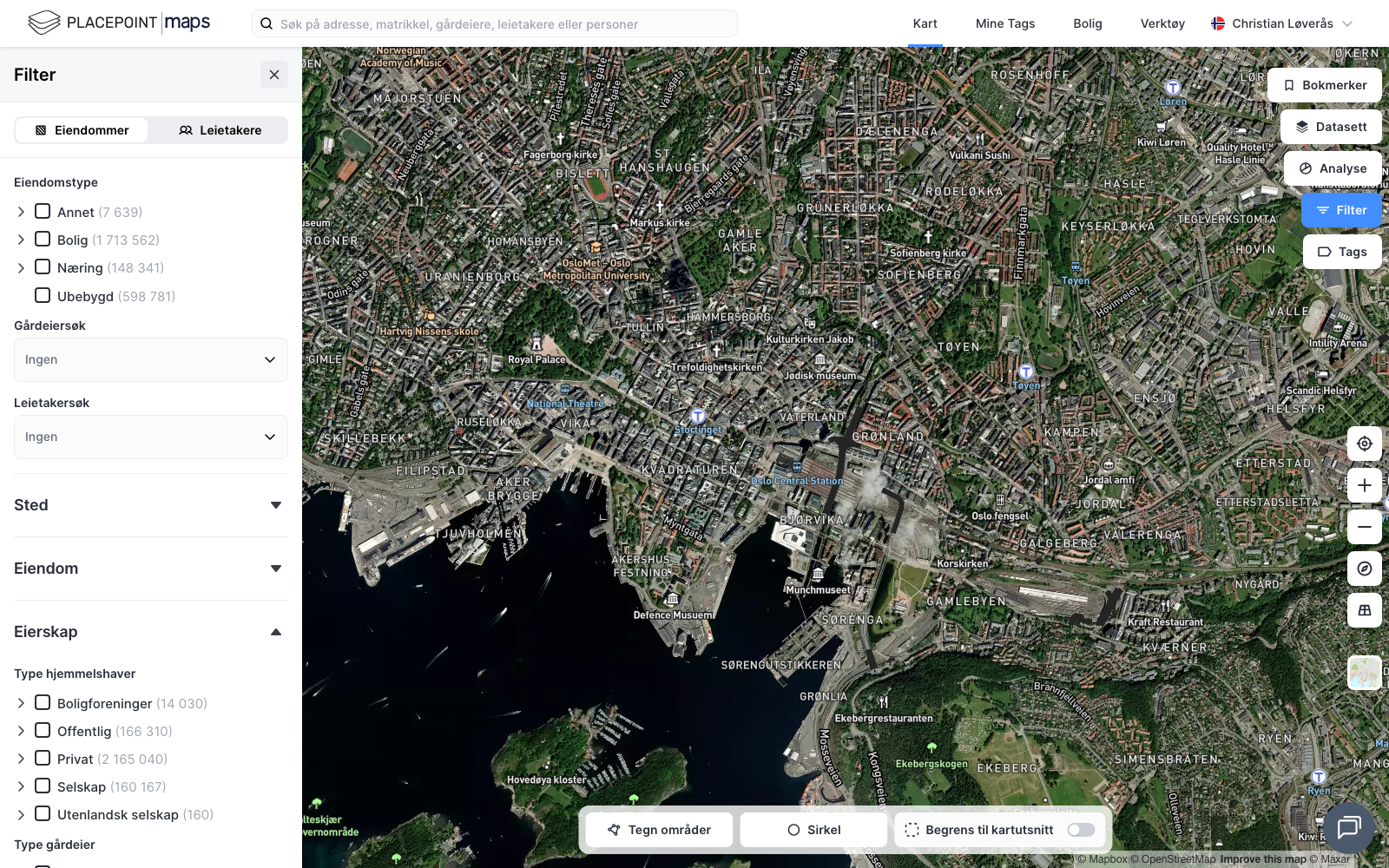Open the Bolig navigation item
Screen dimensions: 1389x868
point(1088,23)
